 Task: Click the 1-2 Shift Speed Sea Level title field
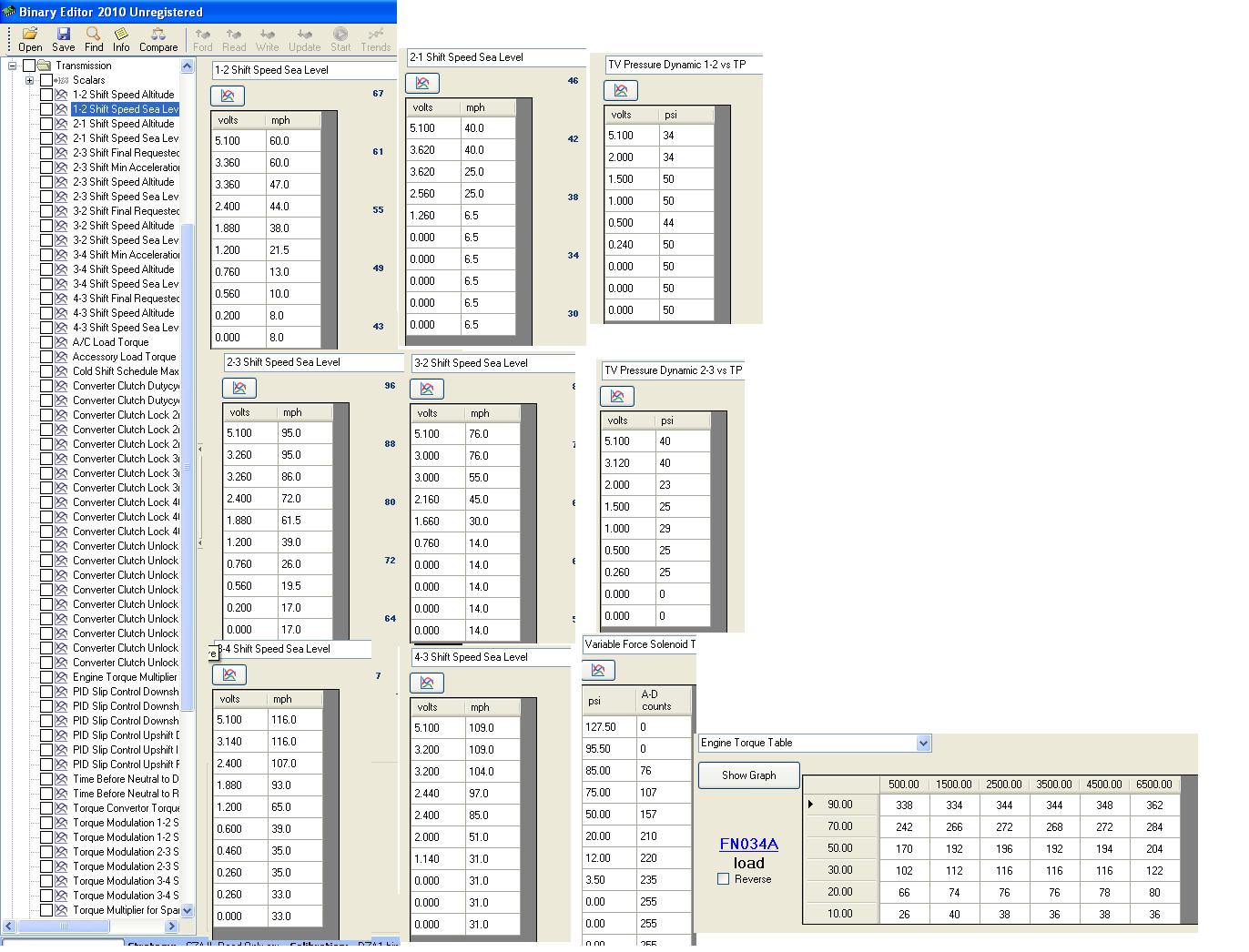point(304,70)
